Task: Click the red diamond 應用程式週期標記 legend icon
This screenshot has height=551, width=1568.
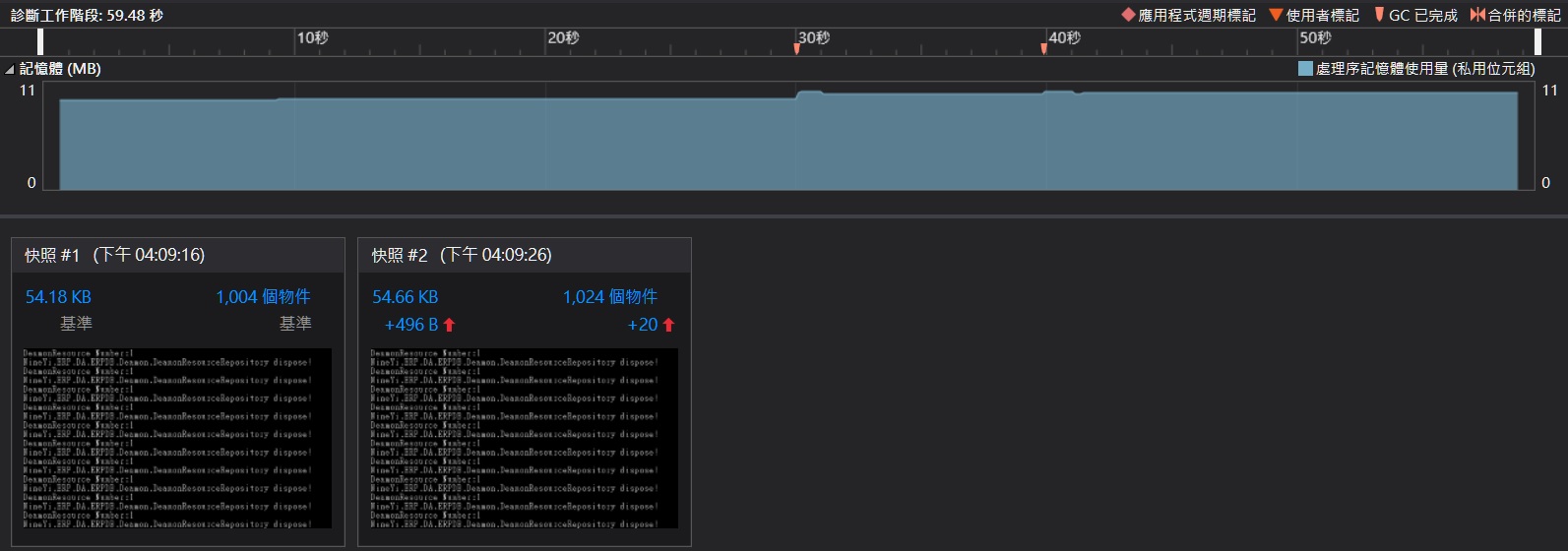Action: tap(1128, 15)
